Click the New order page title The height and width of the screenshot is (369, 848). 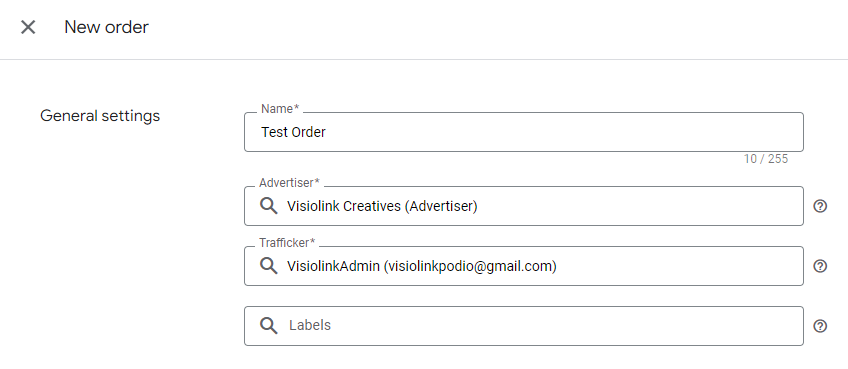pos(107,27)
